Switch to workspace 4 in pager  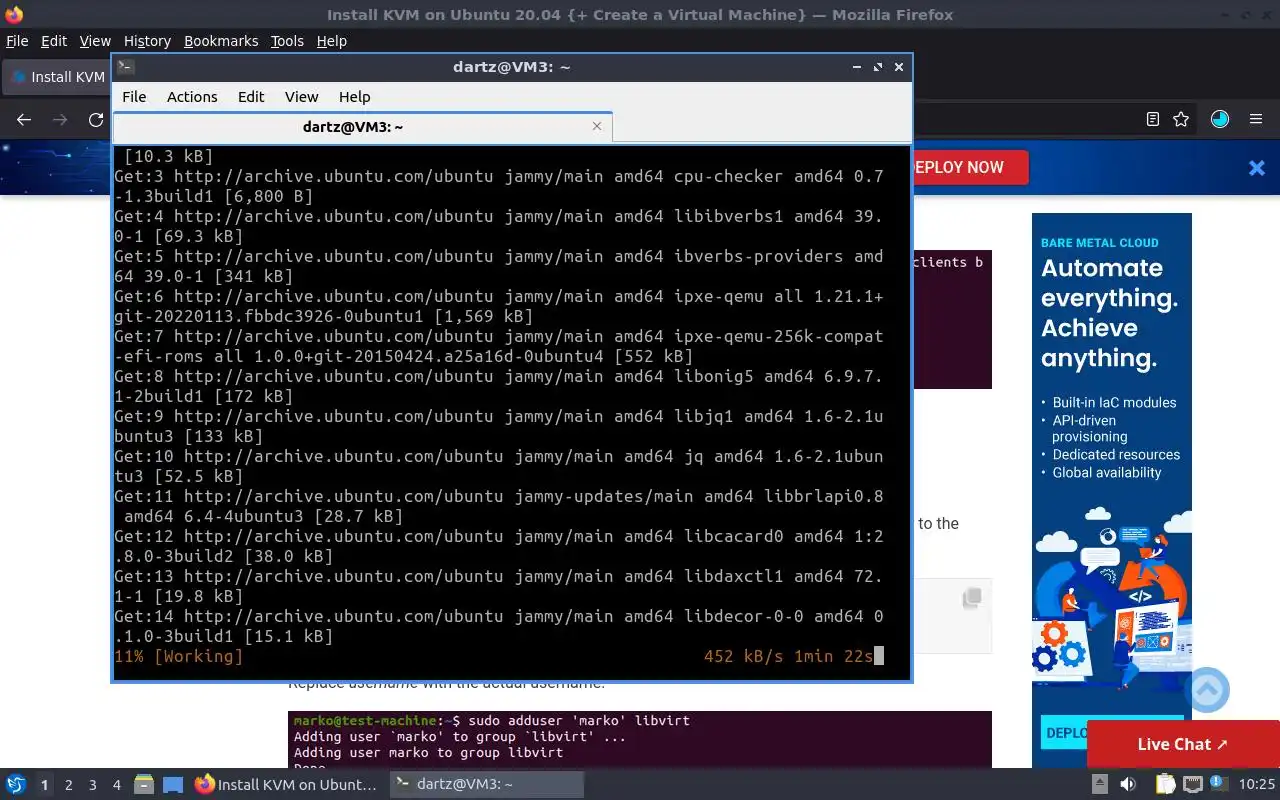116,785
